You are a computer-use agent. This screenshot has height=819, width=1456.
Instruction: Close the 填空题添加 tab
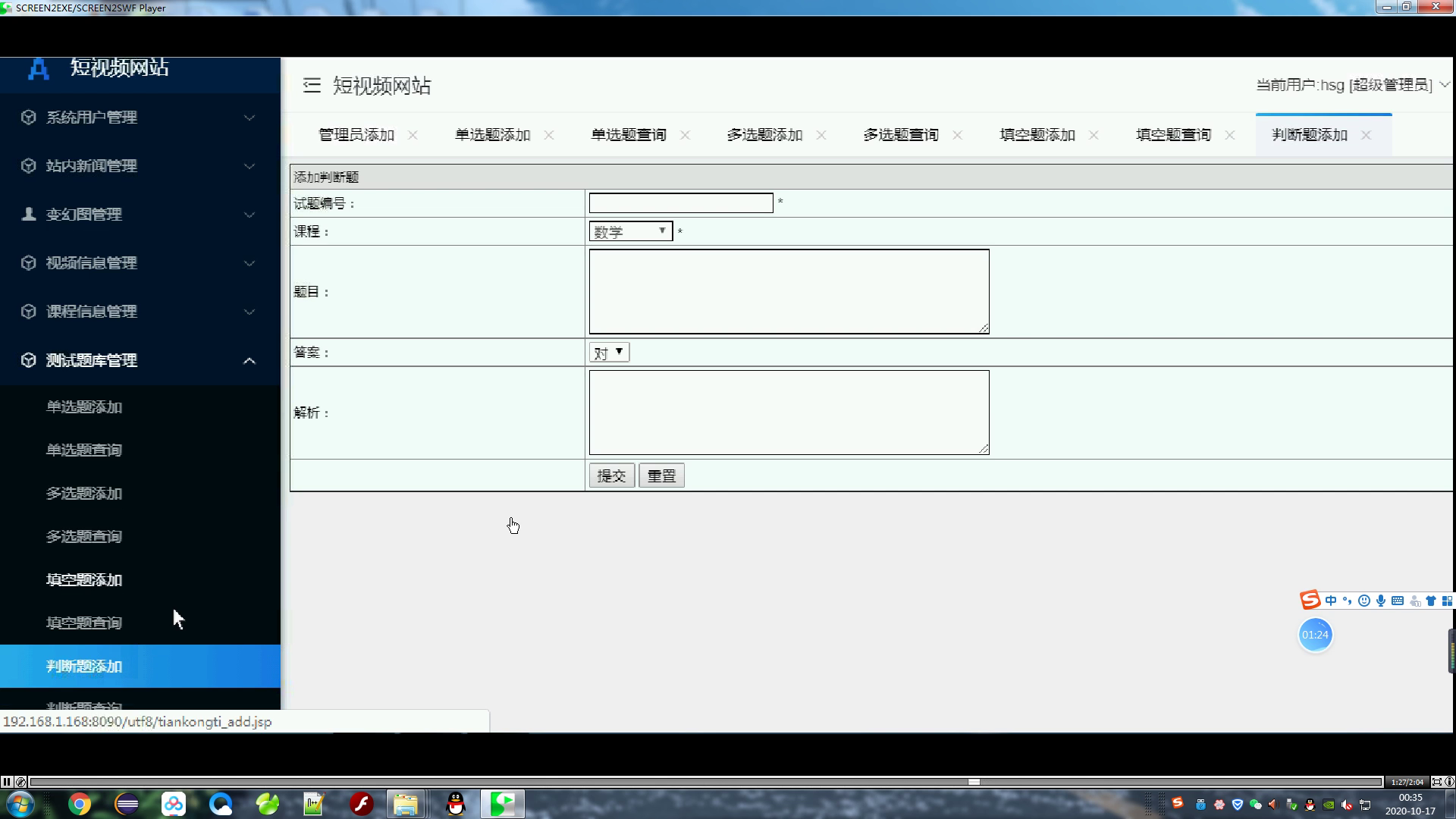coord(1094,135)
